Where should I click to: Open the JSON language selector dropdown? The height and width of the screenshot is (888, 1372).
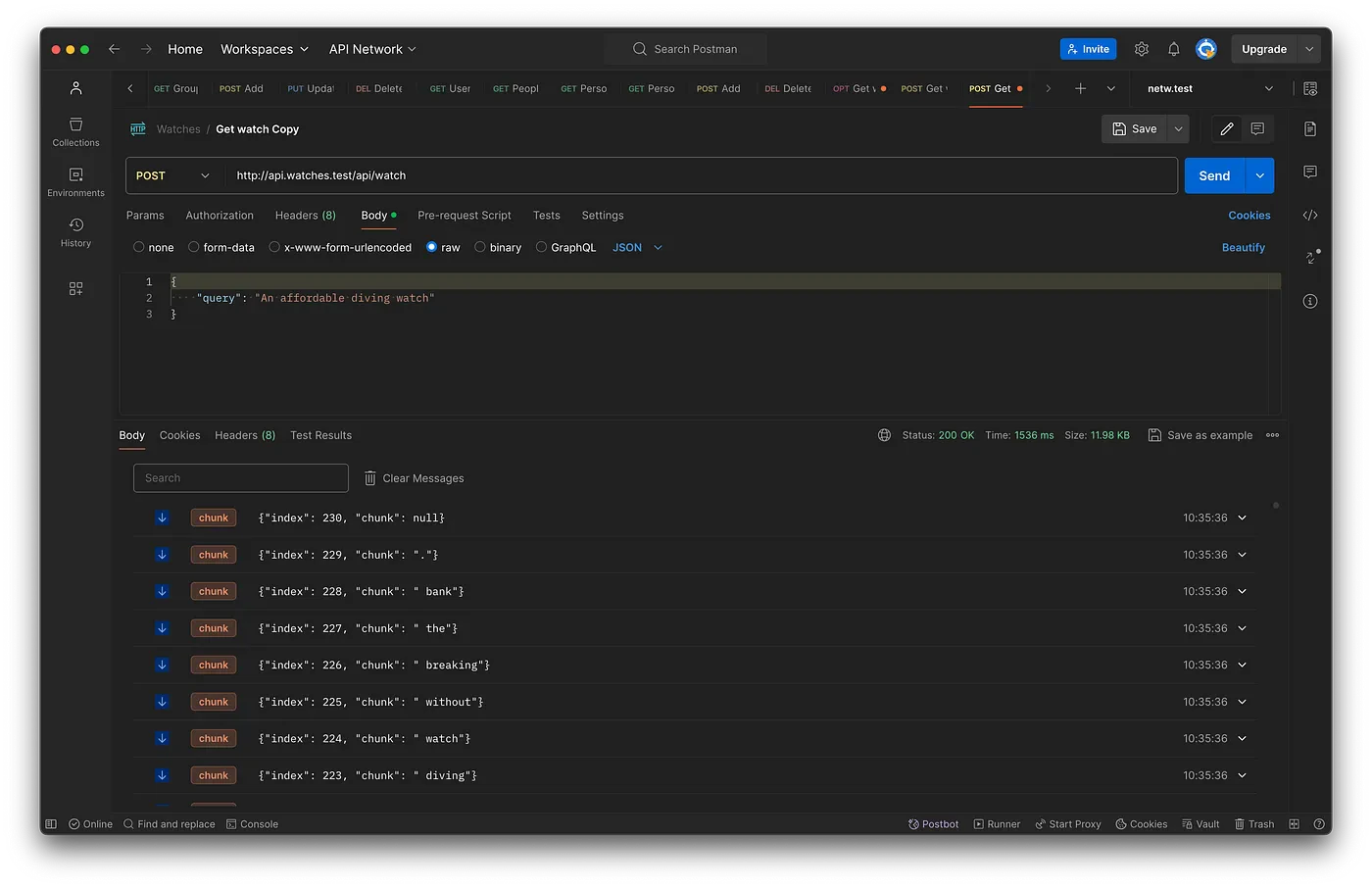[x=636, y=247]
